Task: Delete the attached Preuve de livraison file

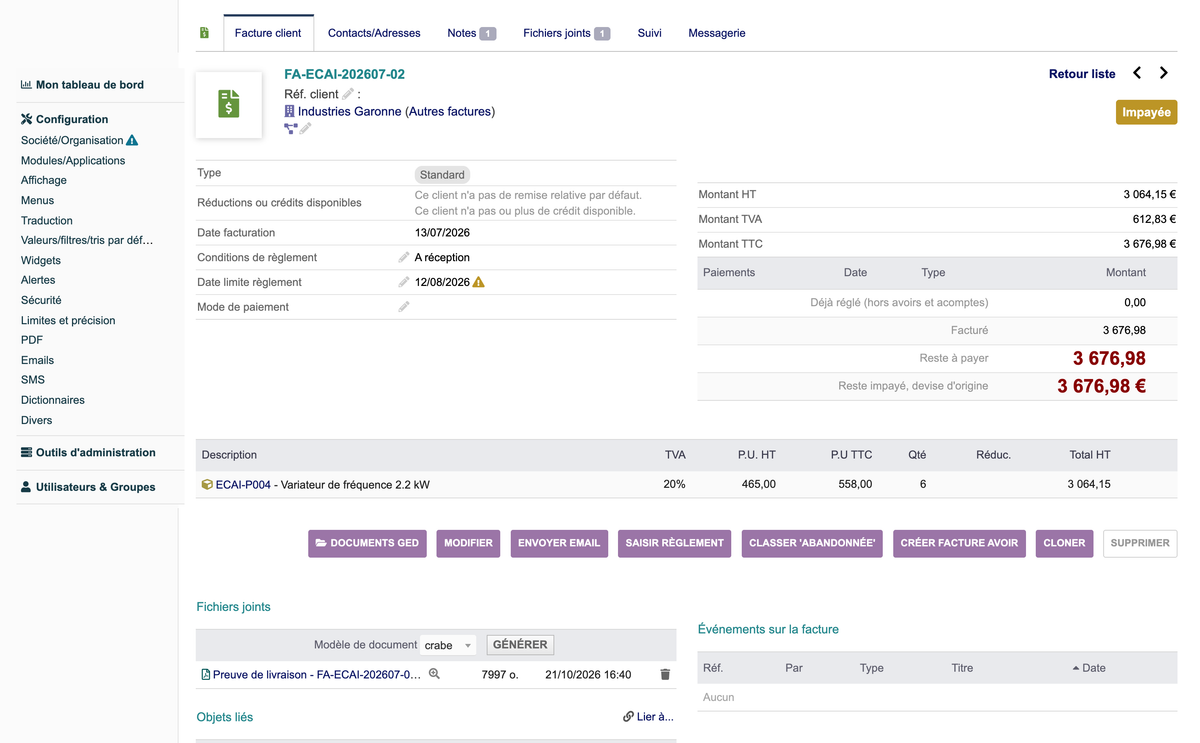Action: 665,675
